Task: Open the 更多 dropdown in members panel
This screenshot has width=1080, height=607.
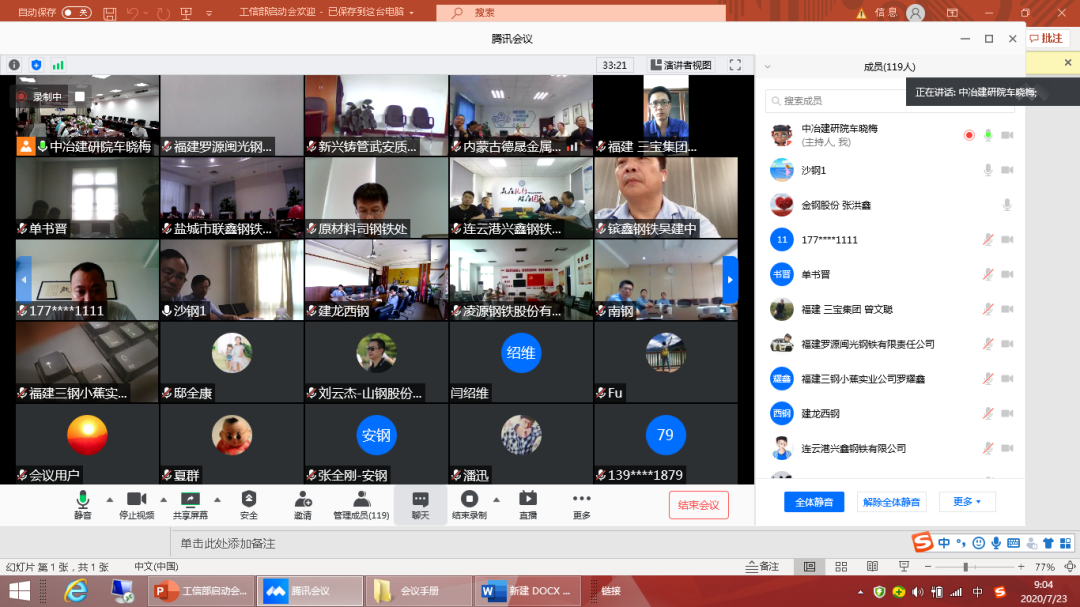Action: tap(967, 502)
